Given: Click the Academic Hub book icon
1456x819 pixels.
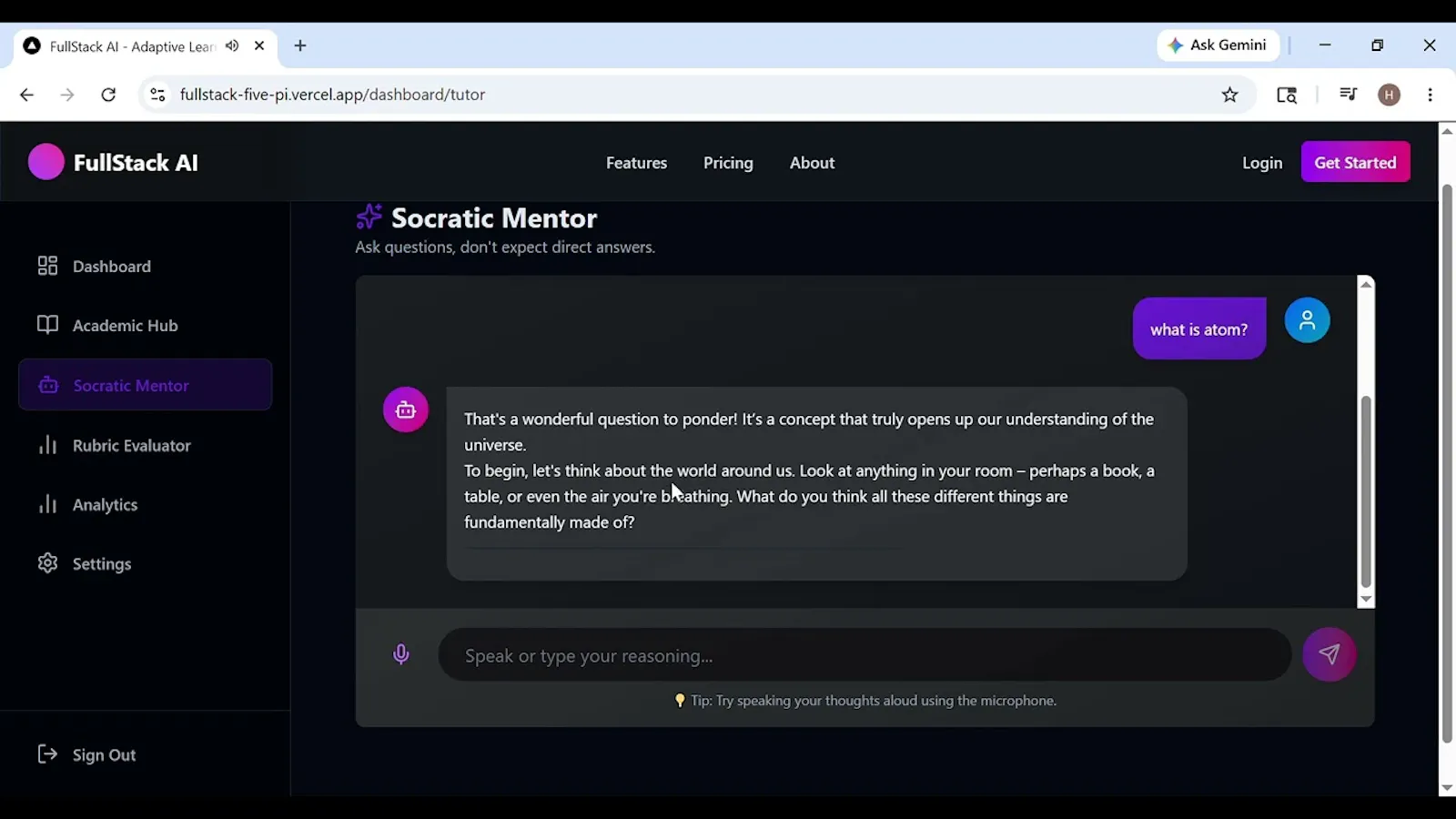Looking at the screenshot, I should click(x=47, y=325).
